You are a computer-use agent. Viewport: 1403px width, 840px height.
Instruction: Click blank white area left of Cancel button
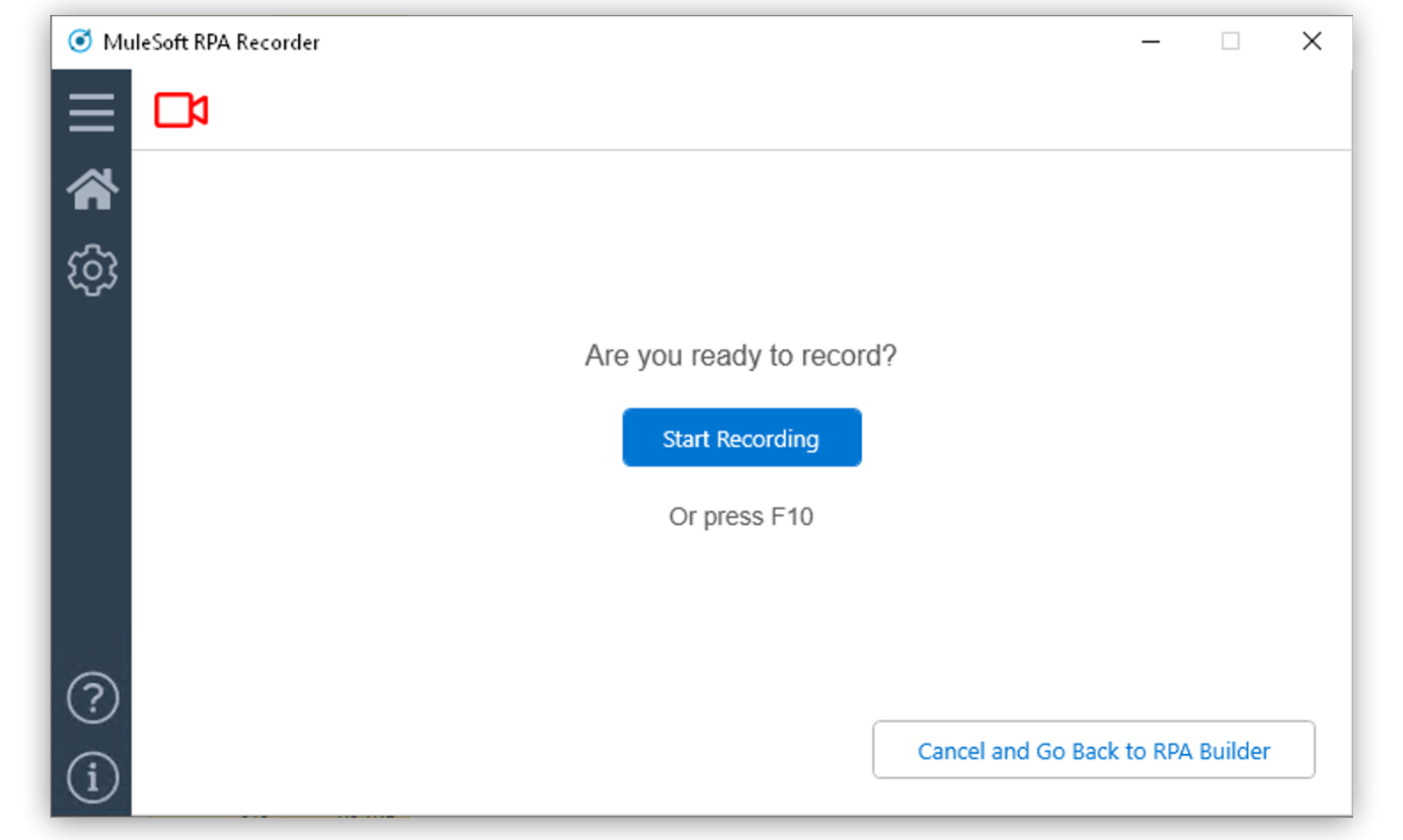coord(500,751)
